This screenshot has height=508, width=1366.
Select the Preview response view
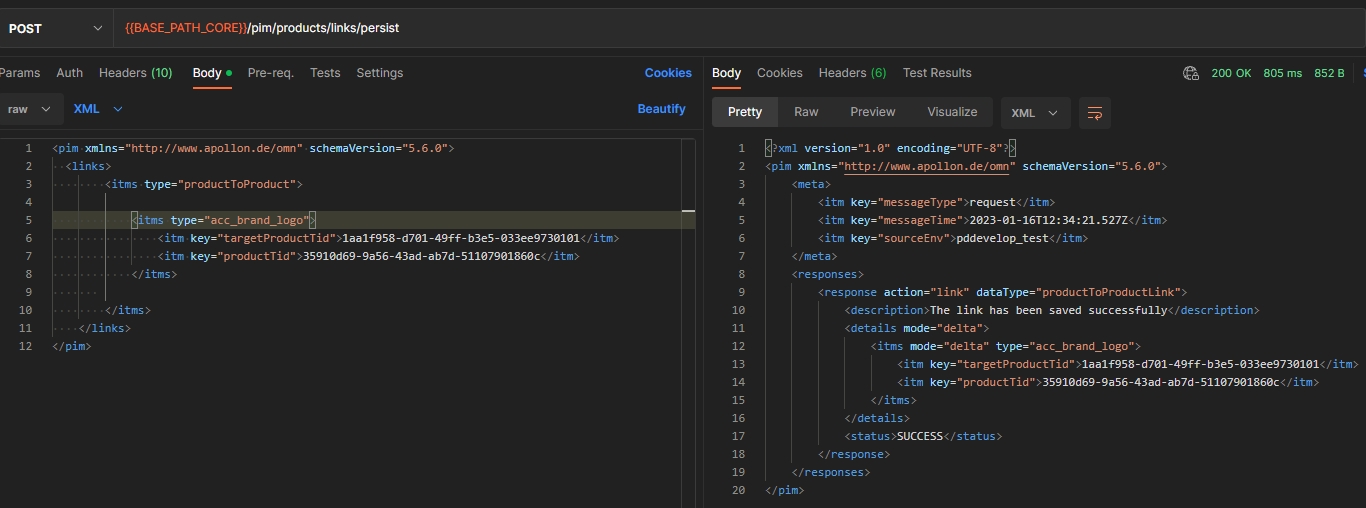(872, 112)
